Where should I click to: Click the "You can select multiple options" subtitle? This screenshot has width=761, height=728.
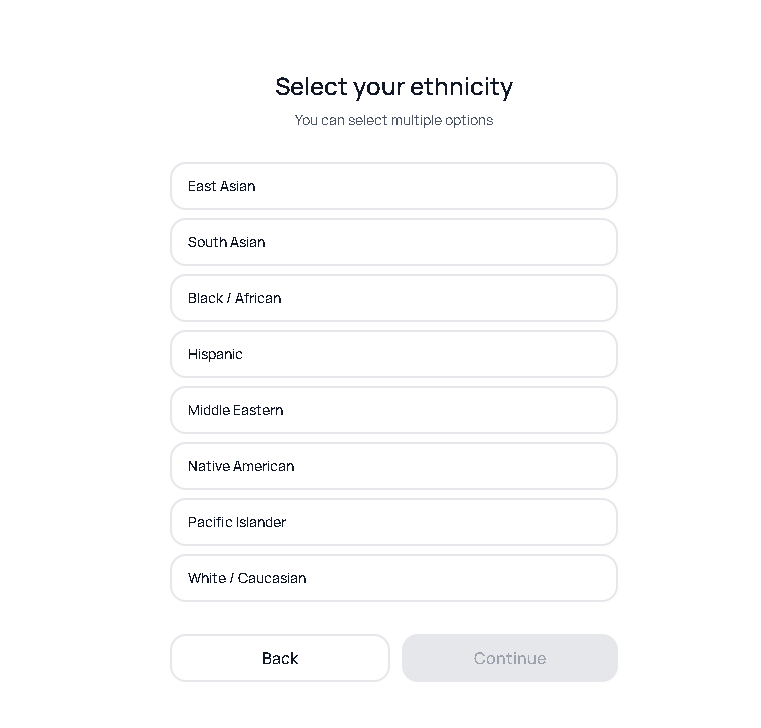(394, 120)
